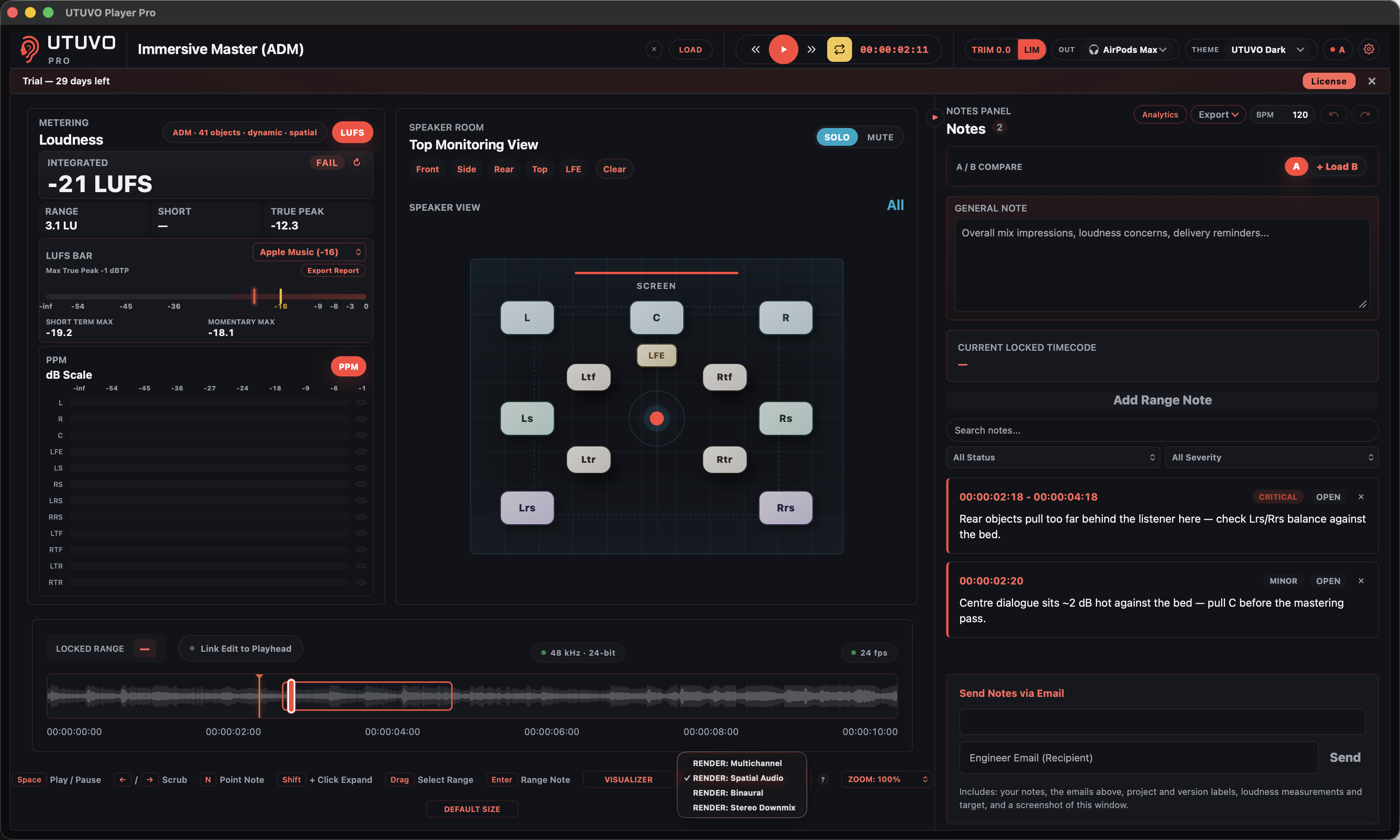Screen dimensions: 1400x840
Task: Undo the last note change
Action: point(1333,114)
